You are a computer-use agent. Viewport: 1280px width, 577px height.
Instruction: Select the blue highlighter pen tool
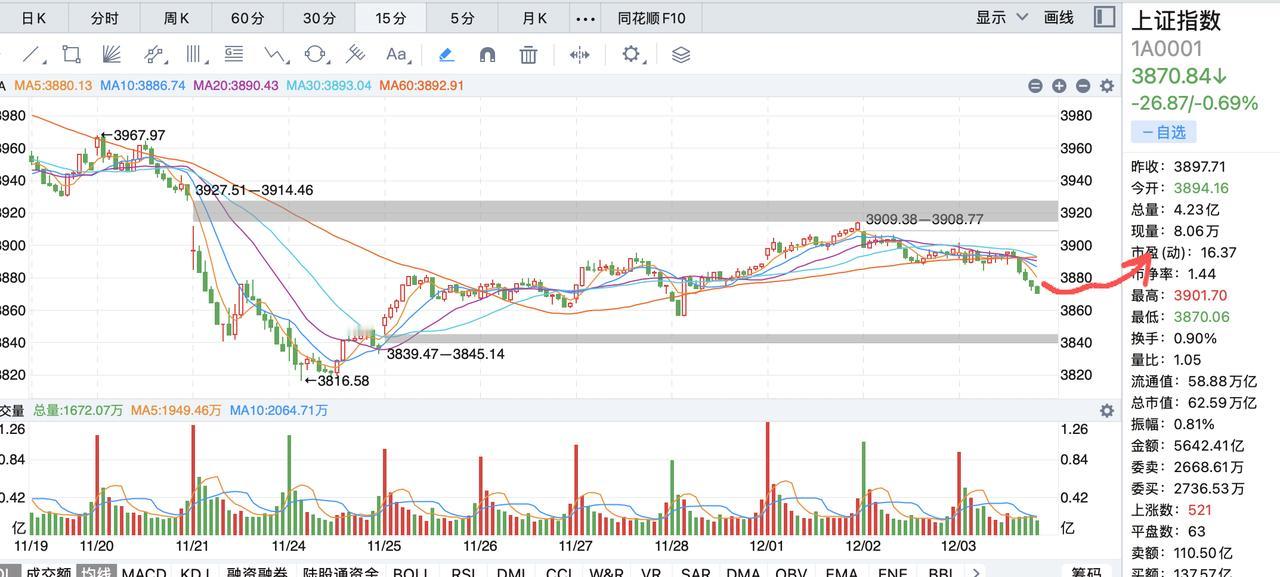tap(447, 55)
